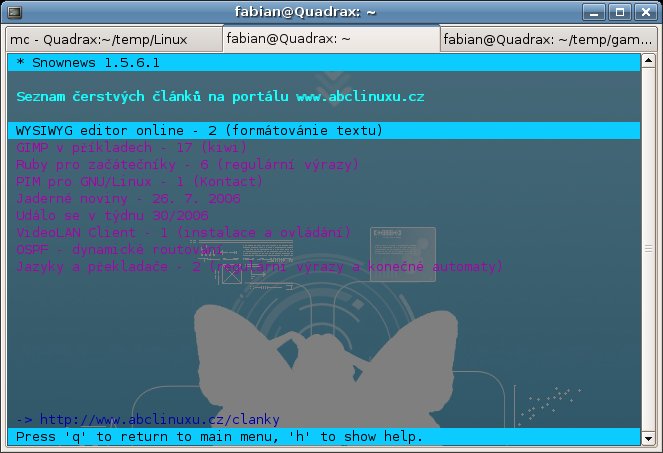Select the OSPF - dynamické routování article
This screenshot has width=663, height=453.
pos(119,249)
